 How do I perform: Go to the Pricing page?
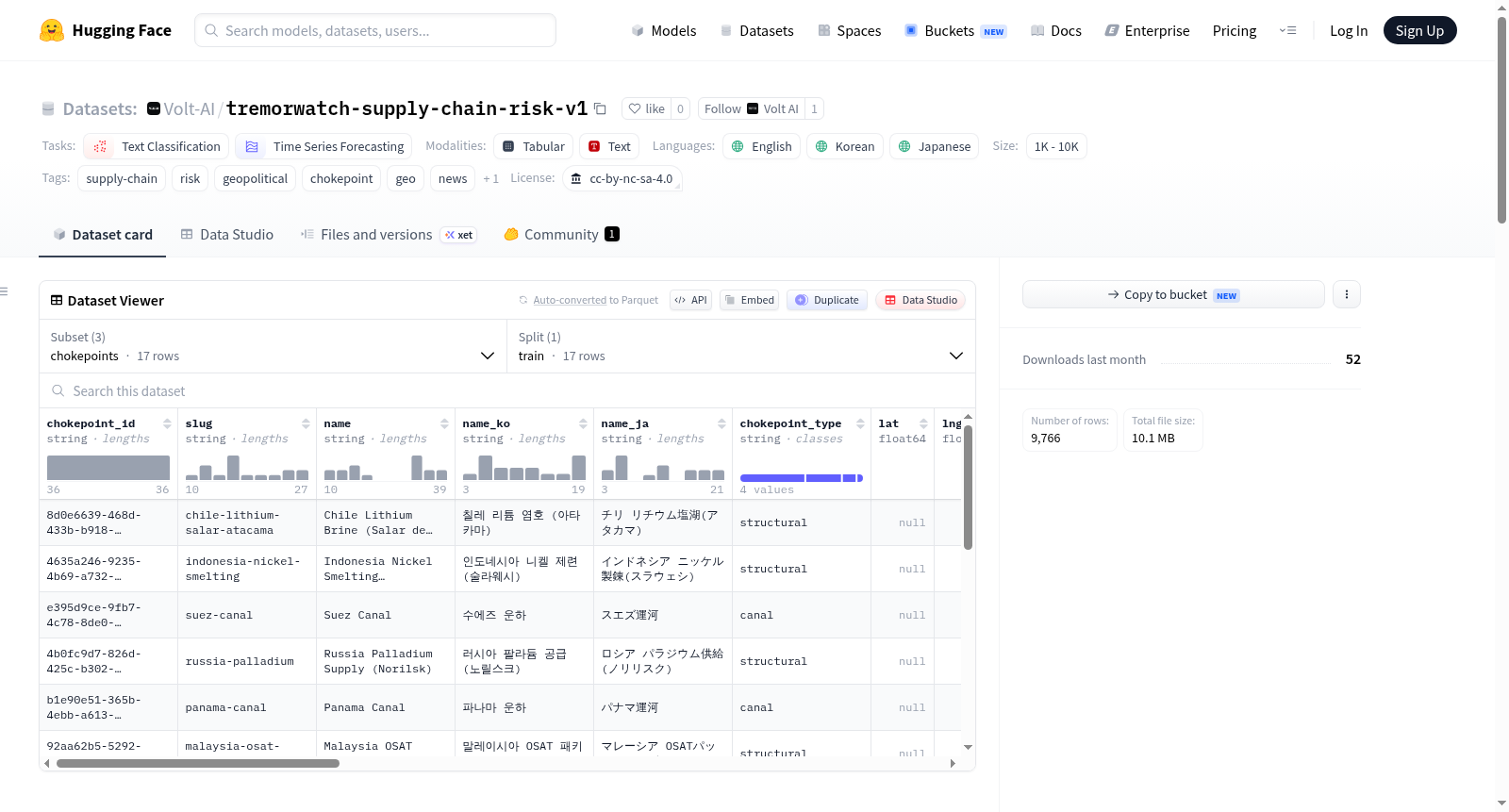point(1235,30)
